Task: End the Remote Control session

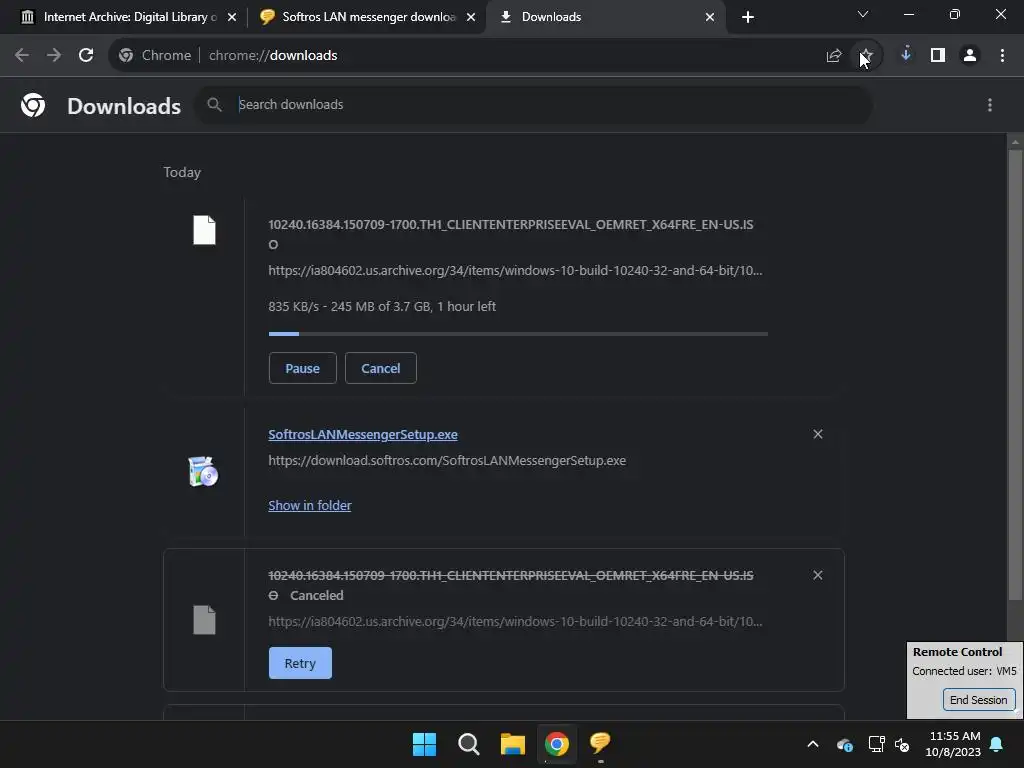Action: click(978, 700)
